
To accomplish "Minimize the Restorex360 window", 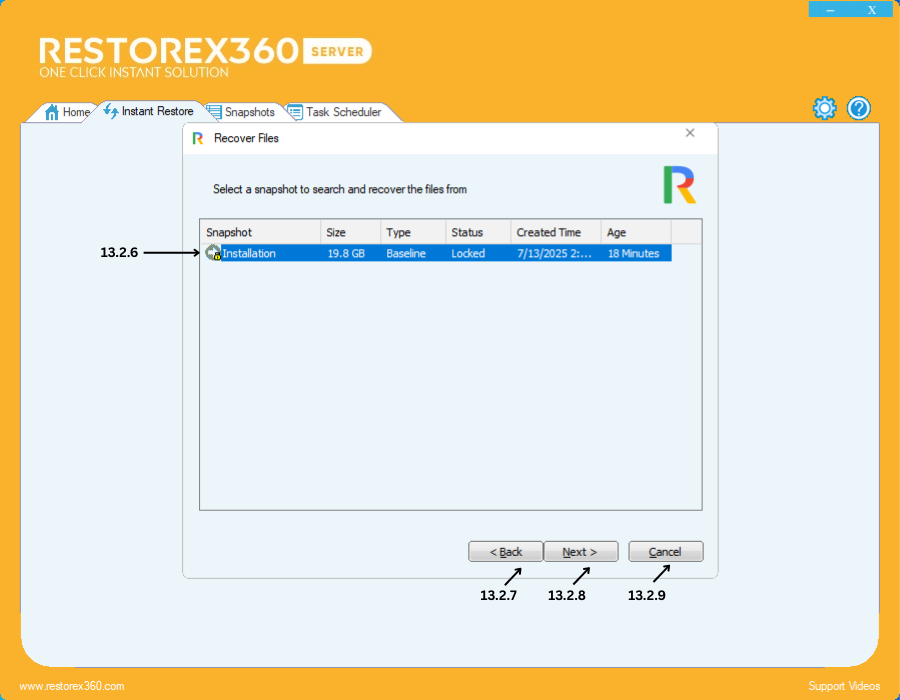I will [x=830, y=10].
